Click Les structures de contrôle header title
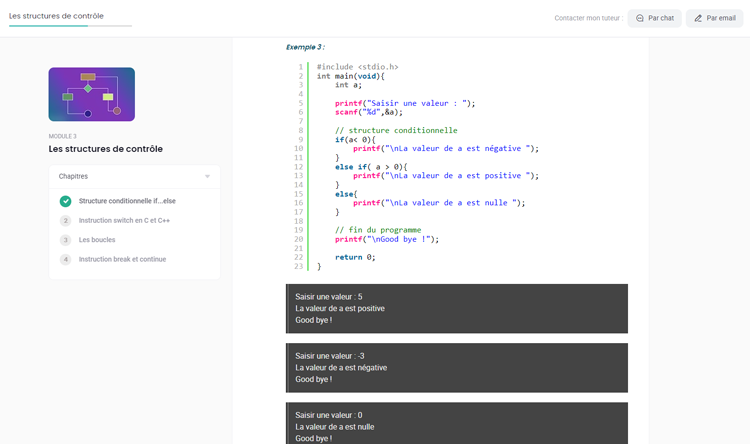The width and height of the screenshot is (750, 444). 56,16
